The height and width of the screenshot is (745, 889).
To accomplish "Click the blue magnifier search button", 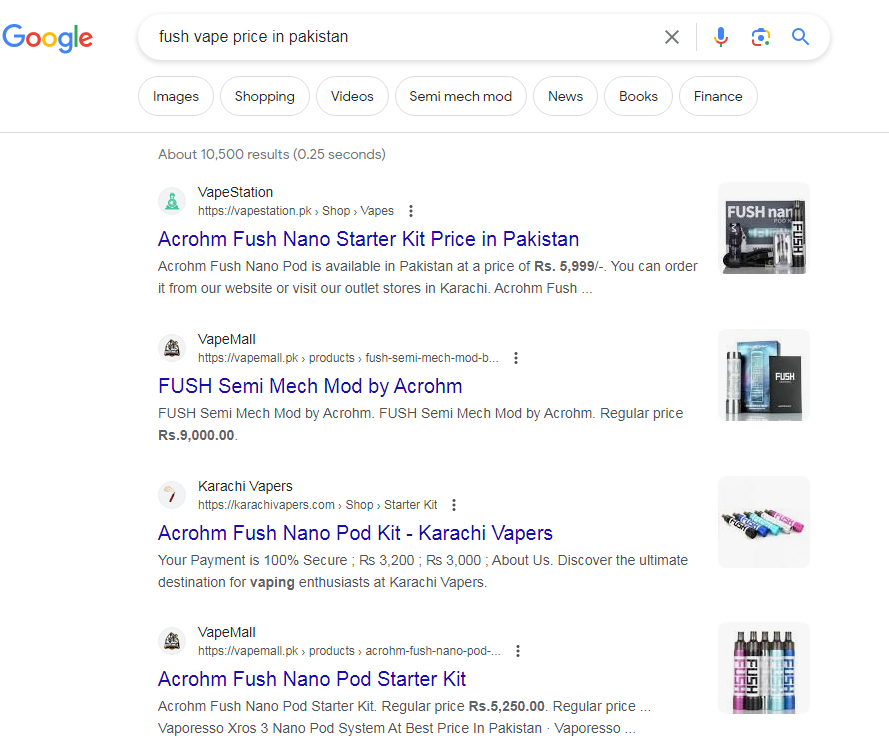I will click(x=800, y=37).
